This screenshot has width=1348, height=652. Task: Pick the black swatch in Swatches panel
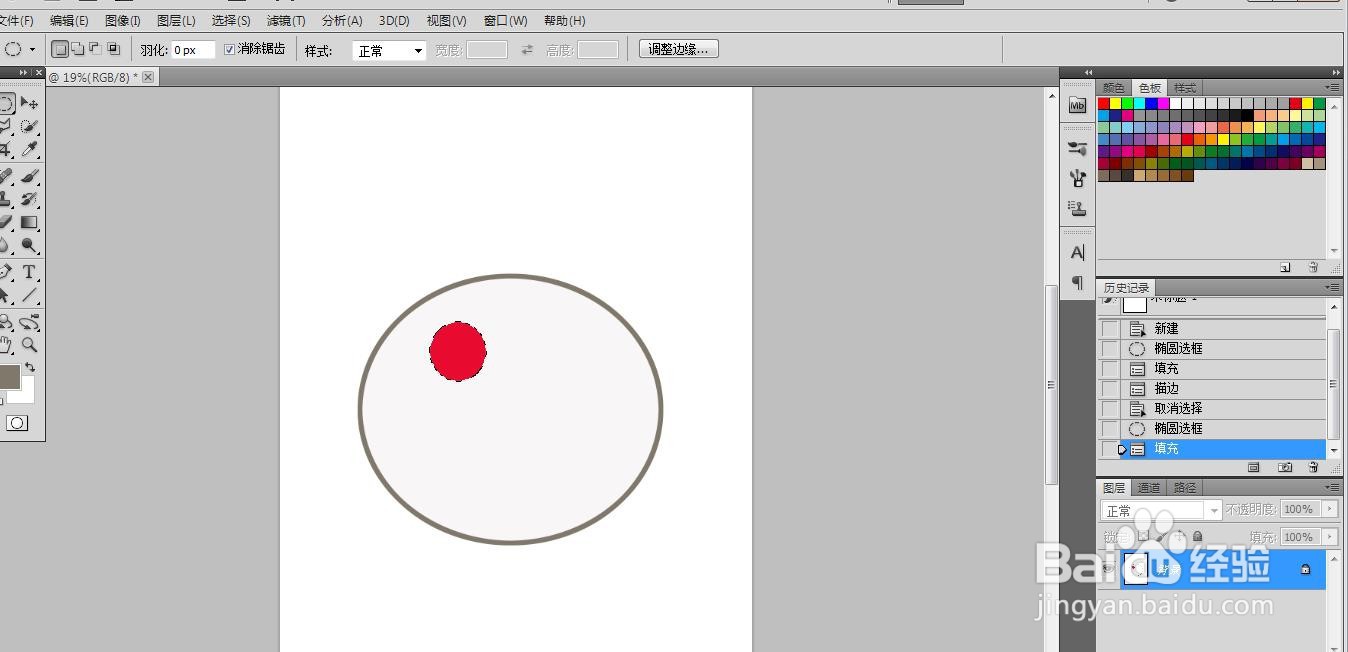(1248, 116)
